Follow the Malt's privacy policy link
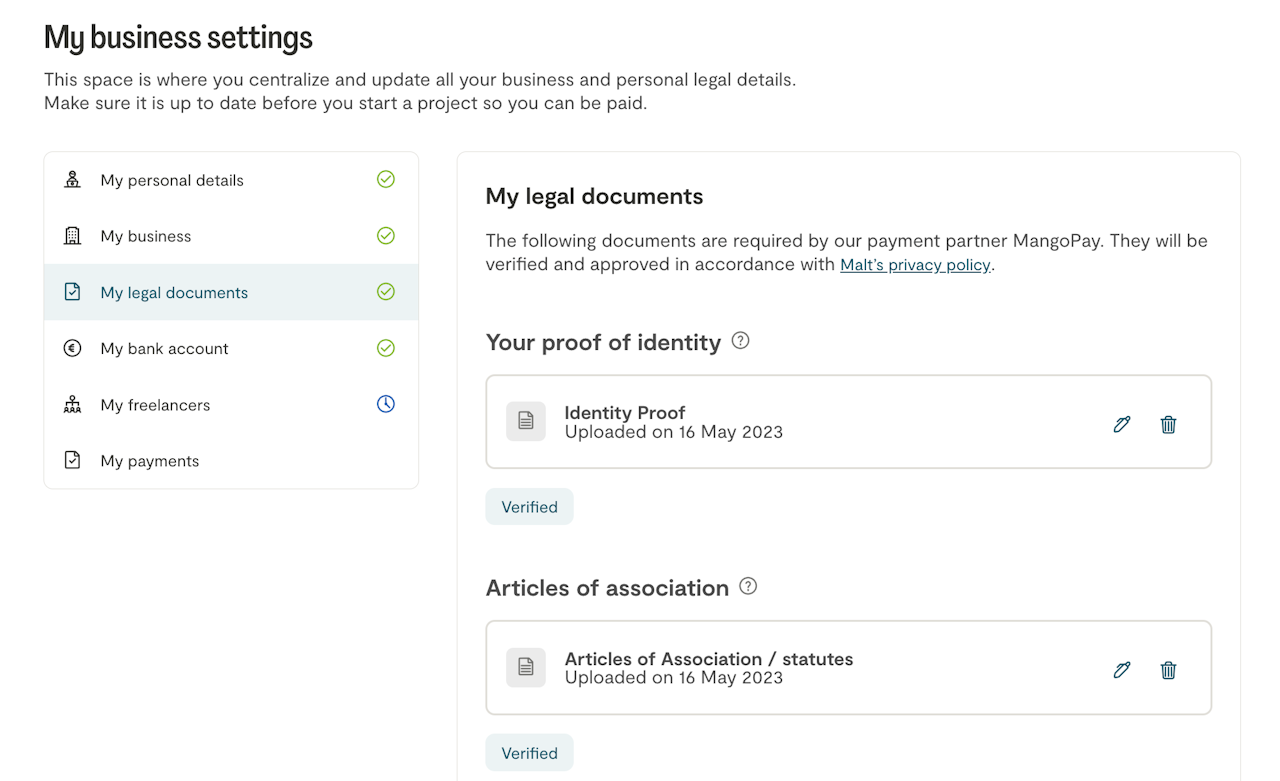1280x781 pixels. tap(915, 265)
